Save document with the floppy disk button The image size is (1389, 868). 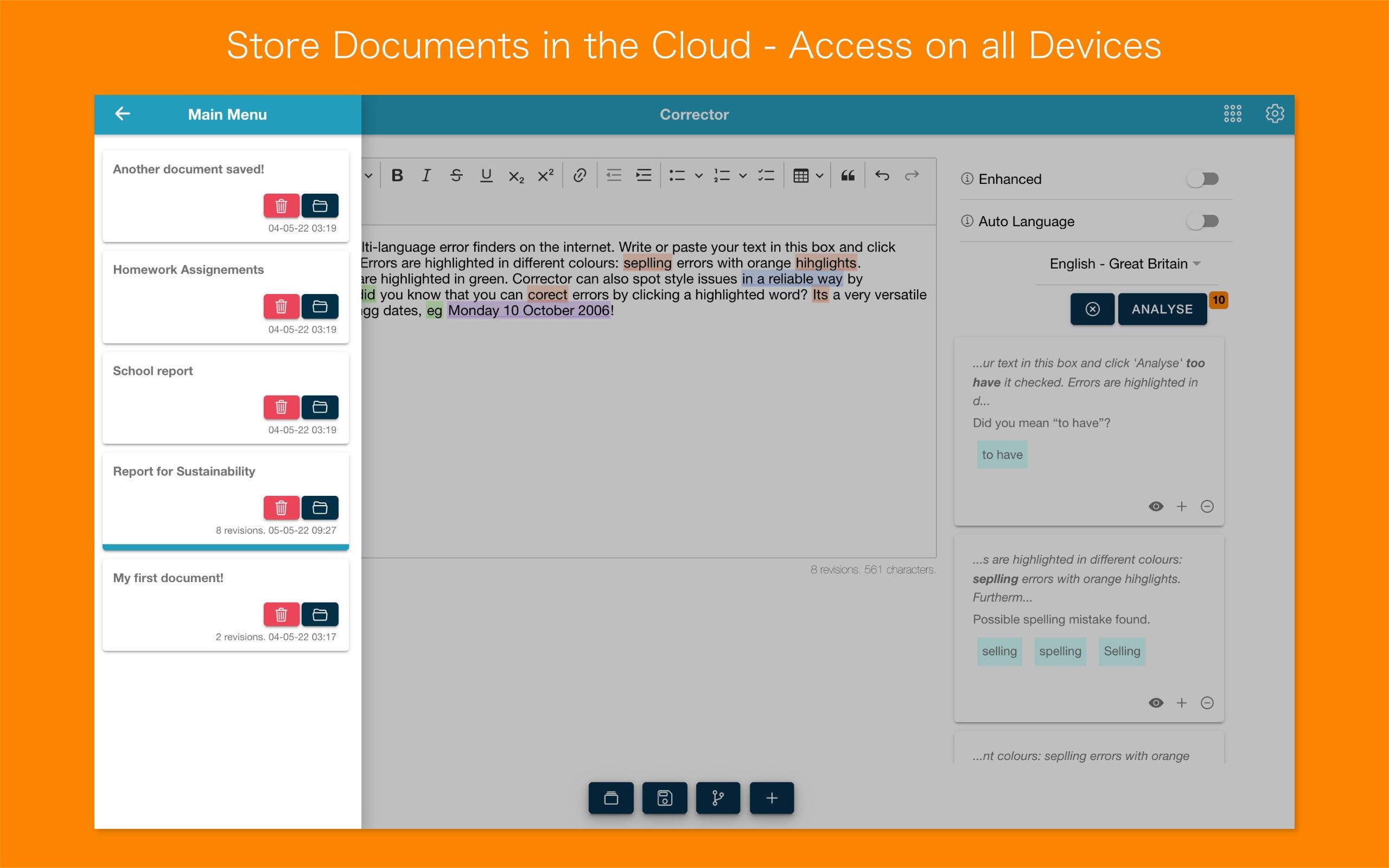coord(665,798)
